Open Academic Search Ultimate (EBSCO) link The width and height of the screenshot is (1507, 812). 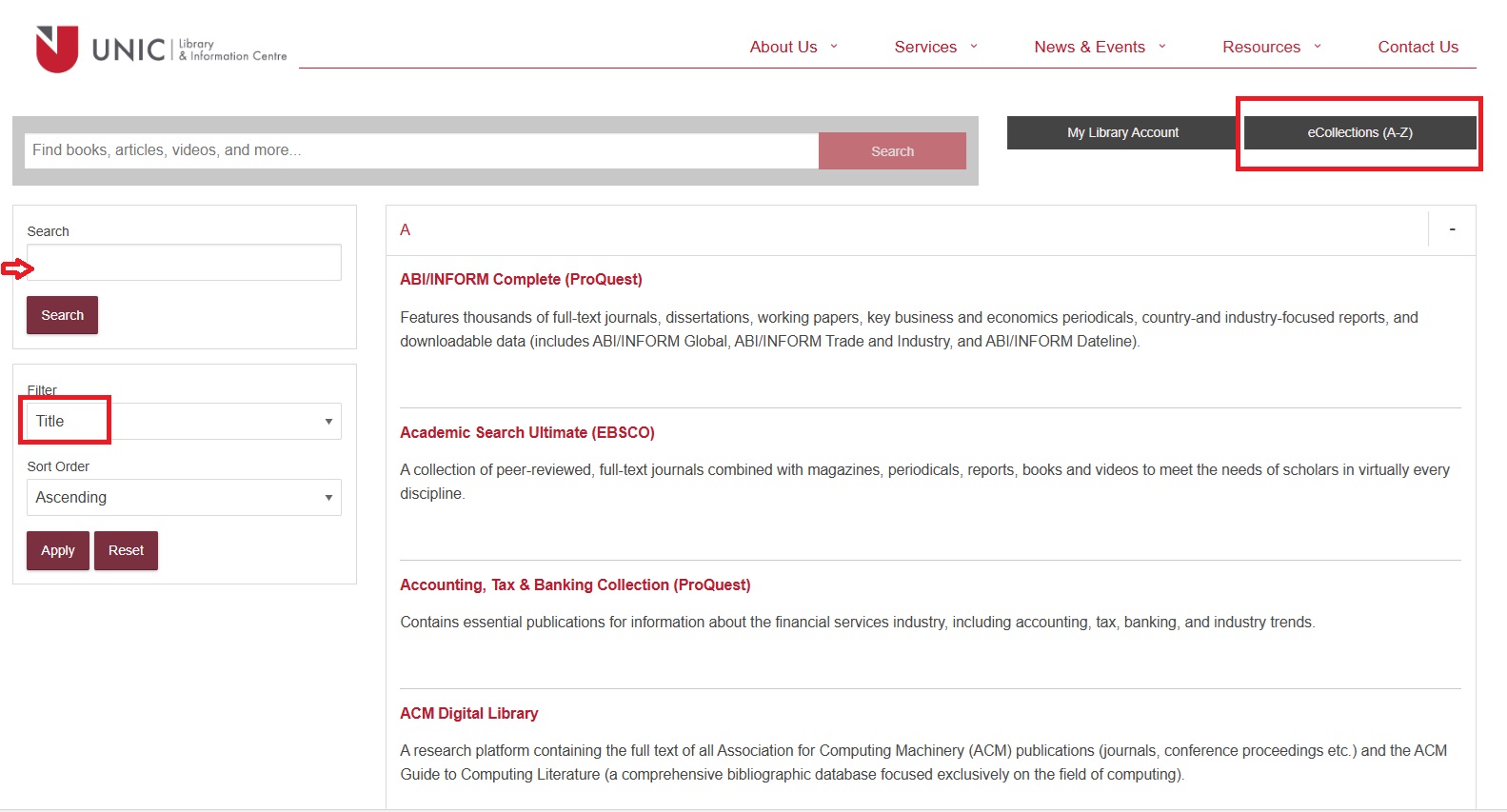point(527,432)
